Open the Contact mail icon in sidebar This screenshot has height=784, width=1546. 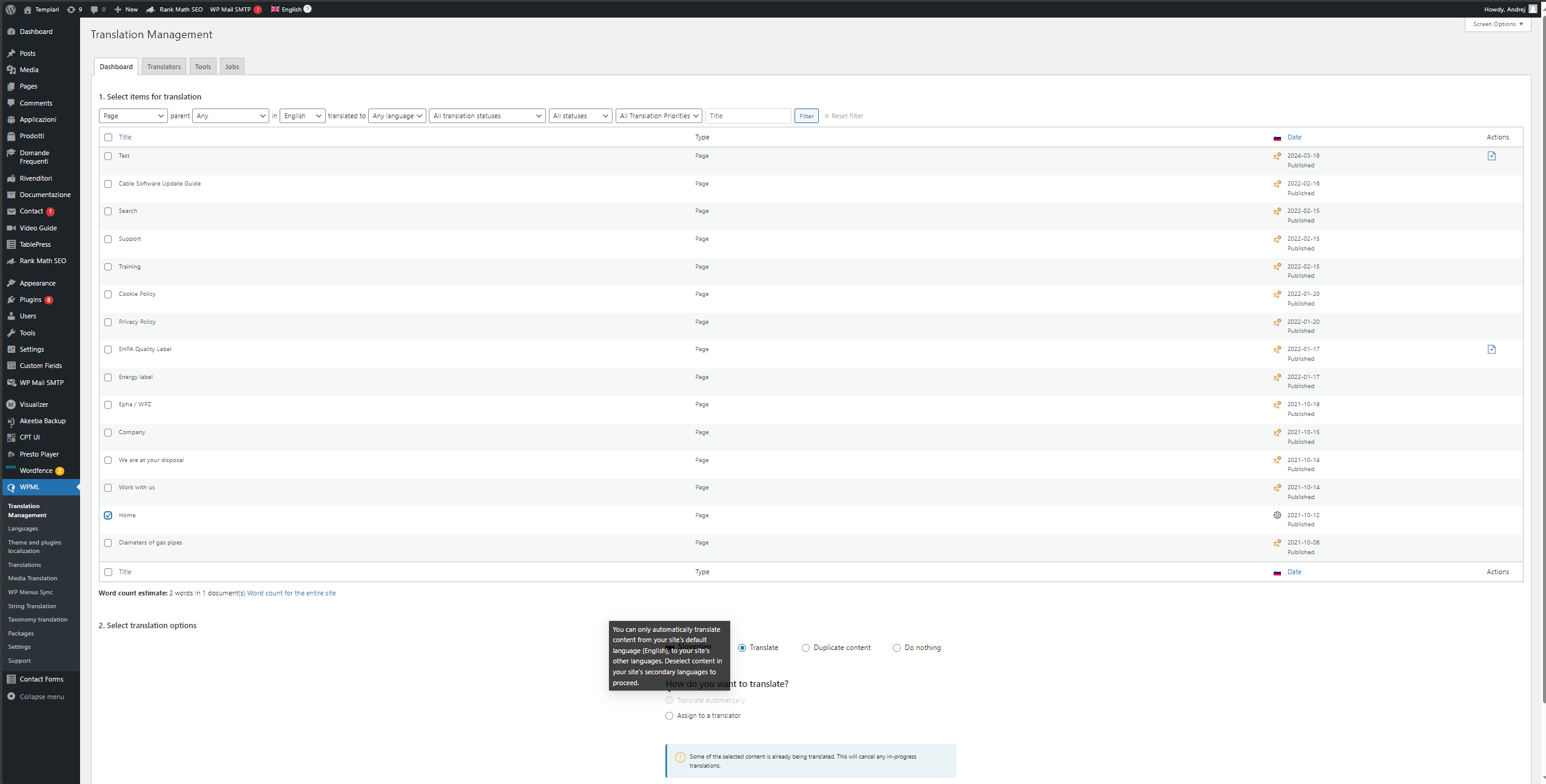pos(11,212)
